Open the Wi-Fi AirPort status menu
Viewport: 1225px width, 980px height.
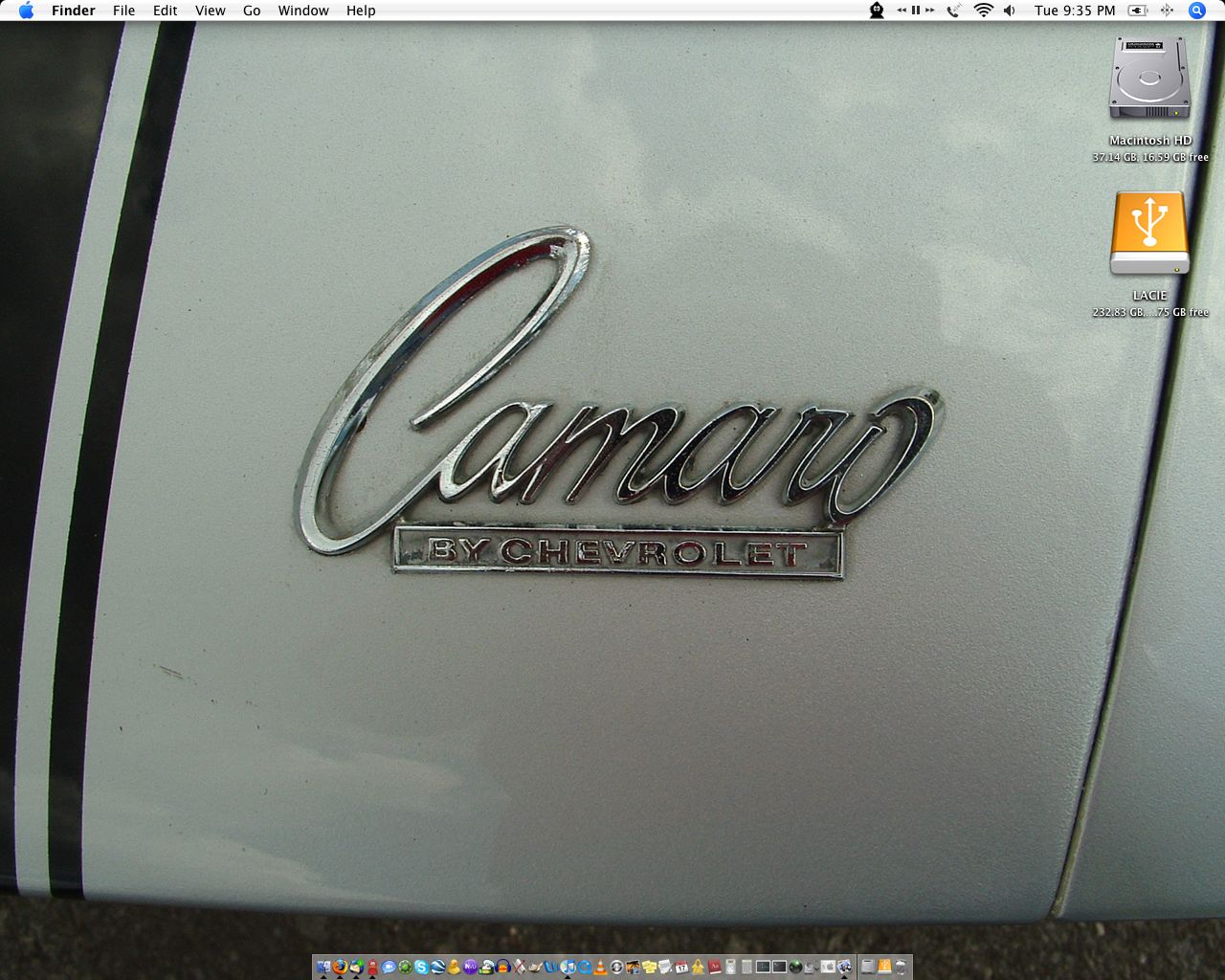click(x=984, y=11)
